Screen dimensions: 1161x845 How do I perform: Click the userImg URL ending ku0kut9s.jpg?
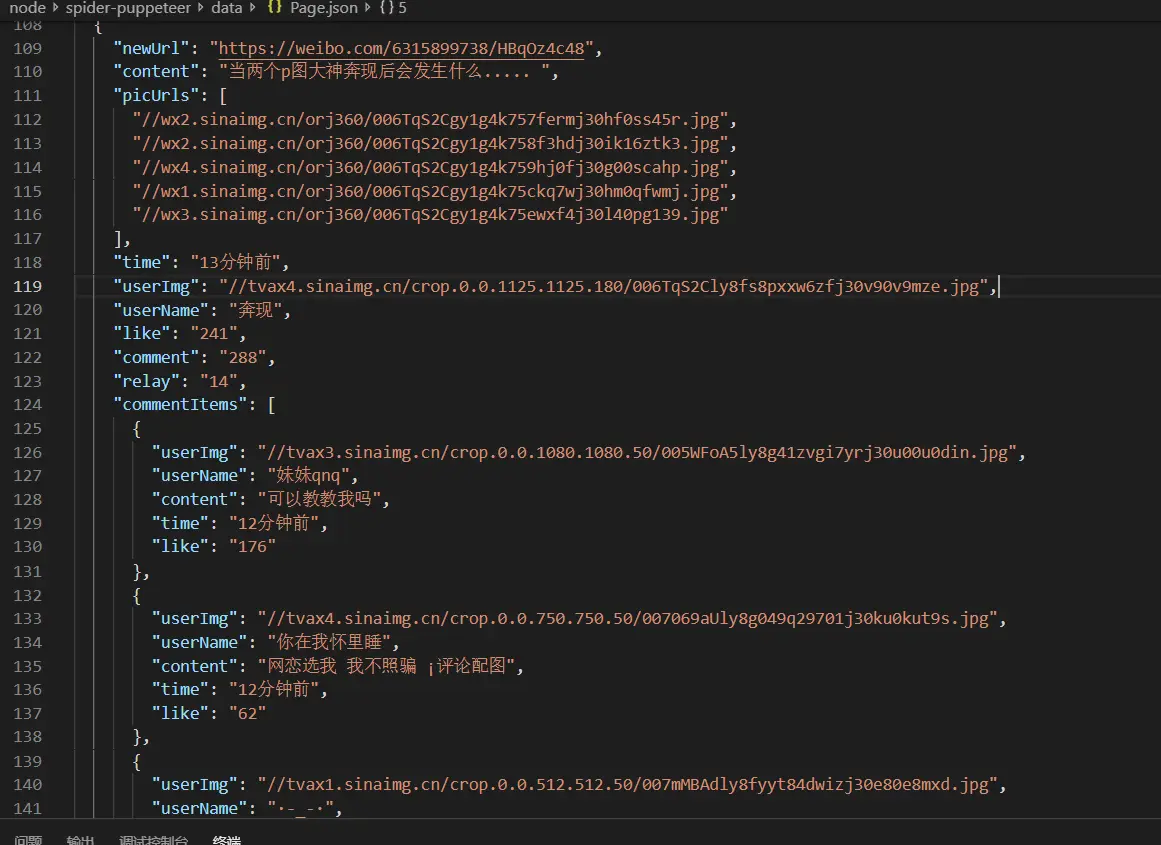click(628, 618)
